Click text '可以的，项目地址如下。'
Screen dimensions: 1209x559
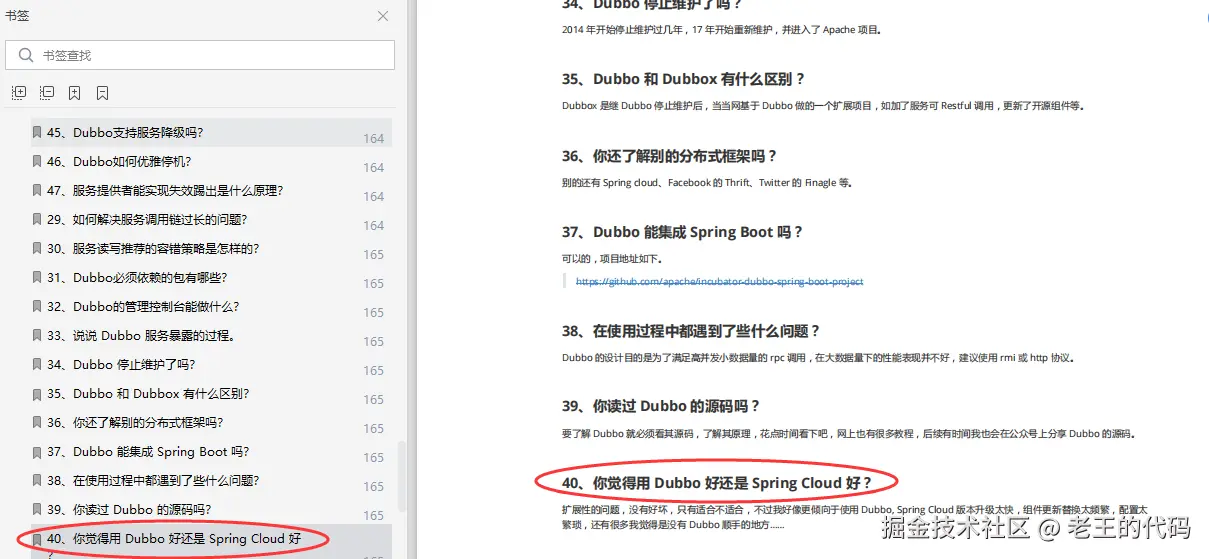[613, 258]
